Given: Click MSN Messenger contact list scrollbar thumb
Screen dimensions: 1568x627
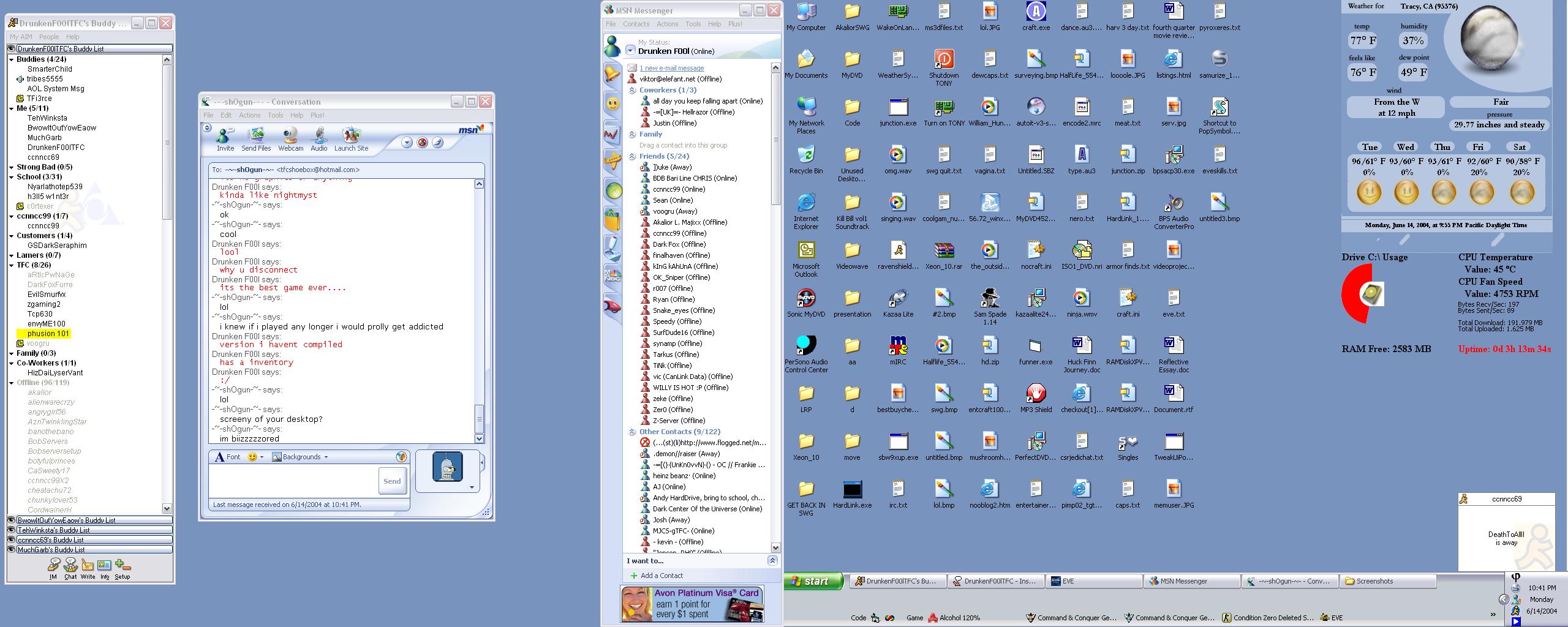Looking at the screenshot, I should click(775, 139).
